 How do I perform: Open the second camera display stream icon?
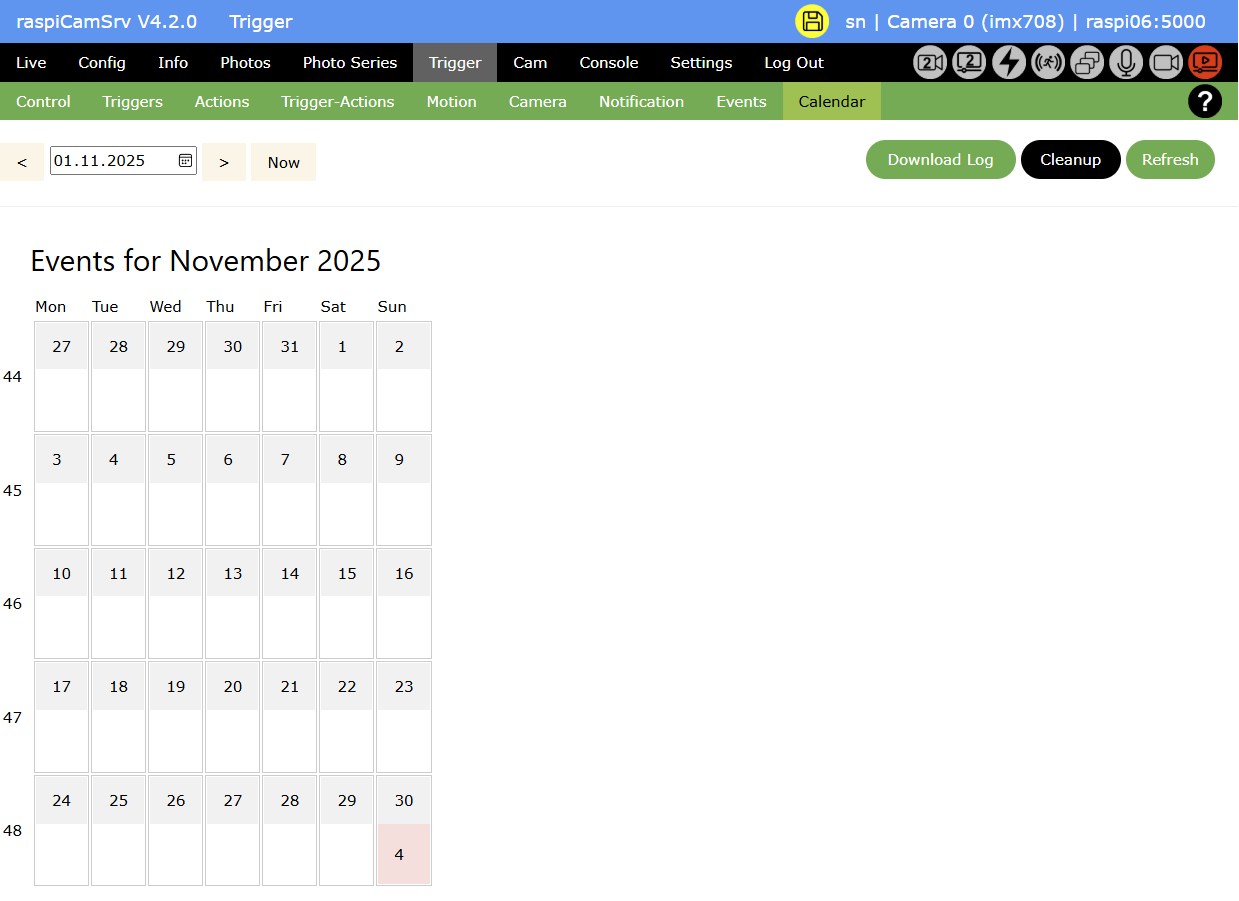968,61
